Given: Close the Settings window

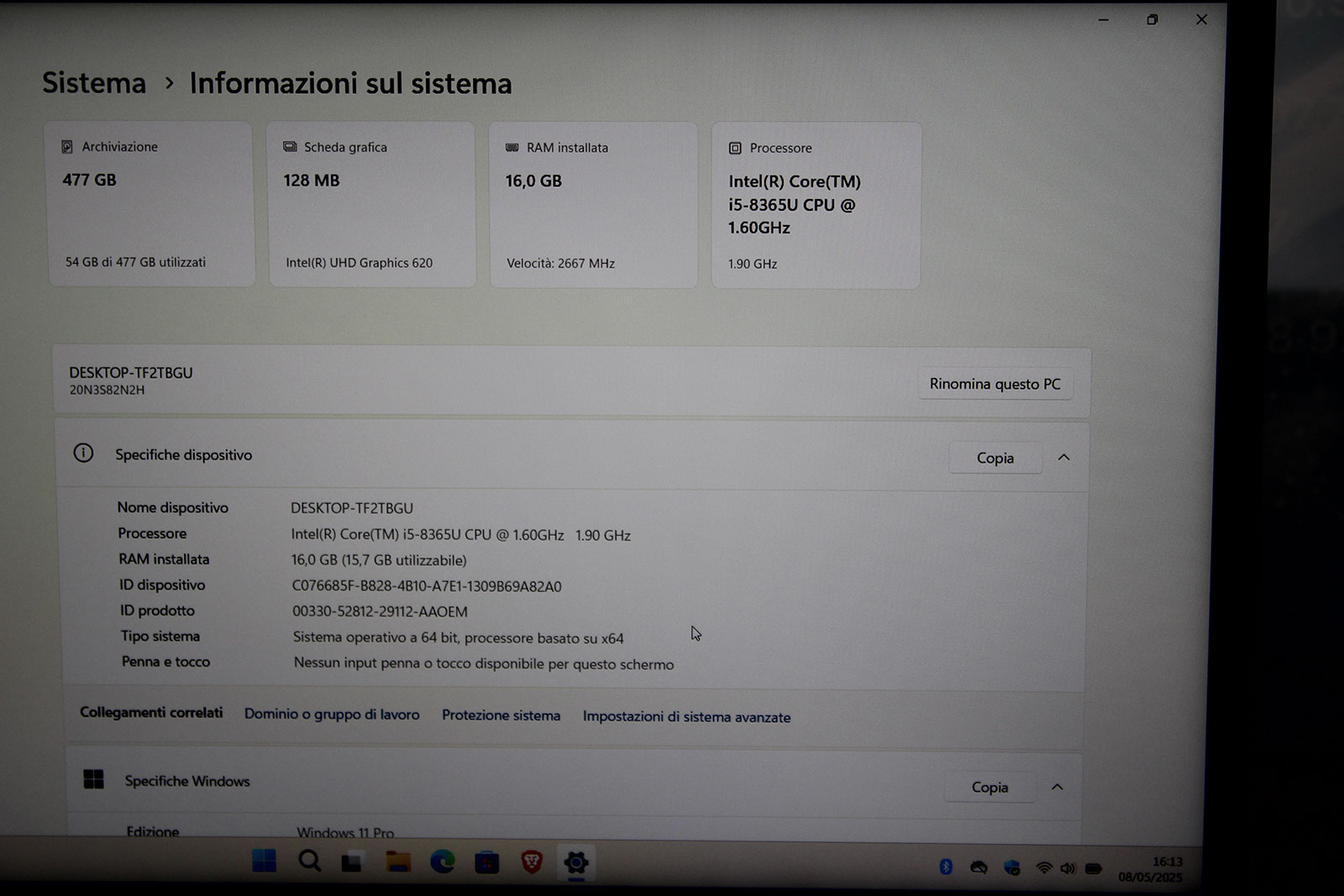Looking at the screenshot, I should (x=1201, y=20).
